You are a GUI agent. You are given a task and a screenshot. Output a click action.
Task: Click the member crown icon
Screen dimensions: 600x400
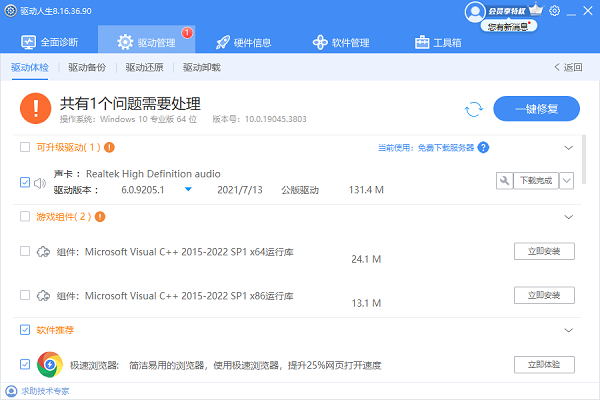click(x=535, y=9)
